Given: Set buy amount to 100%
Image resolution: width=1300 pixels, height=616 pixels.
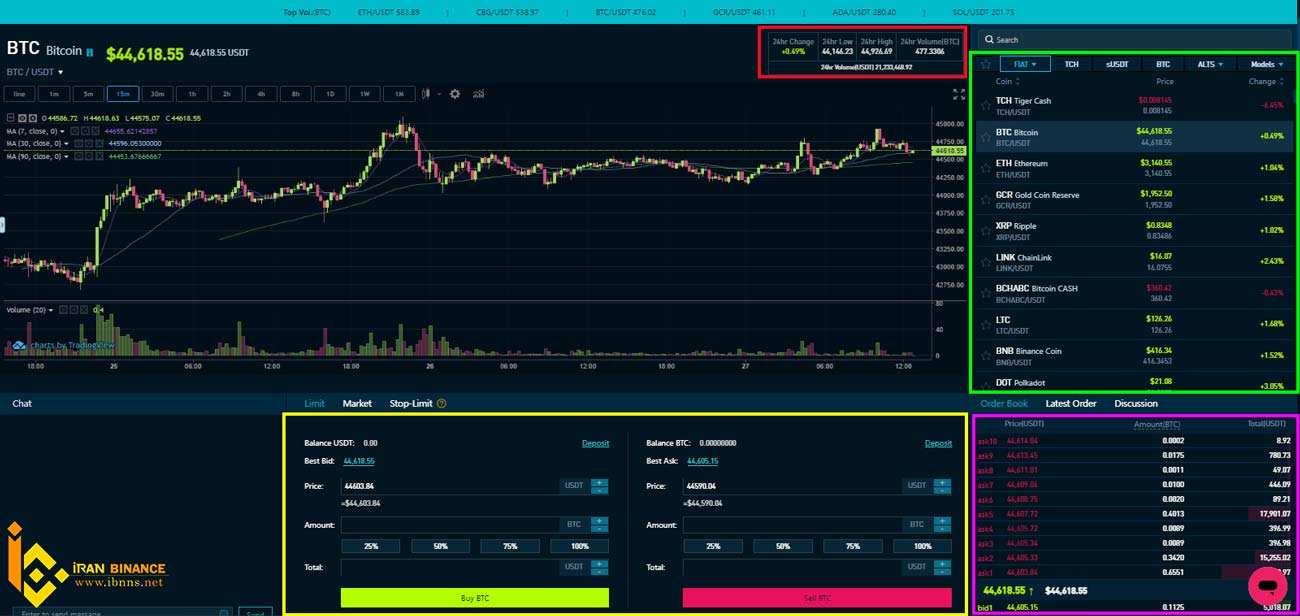Looking at the screenshot, I should click(579, 546).
